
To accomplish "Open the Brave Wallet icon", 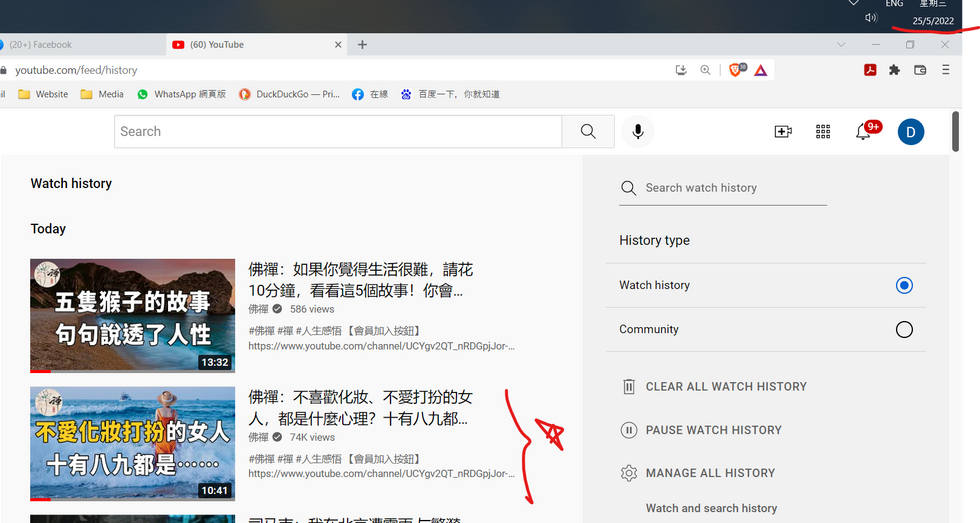I will point(919,70).
